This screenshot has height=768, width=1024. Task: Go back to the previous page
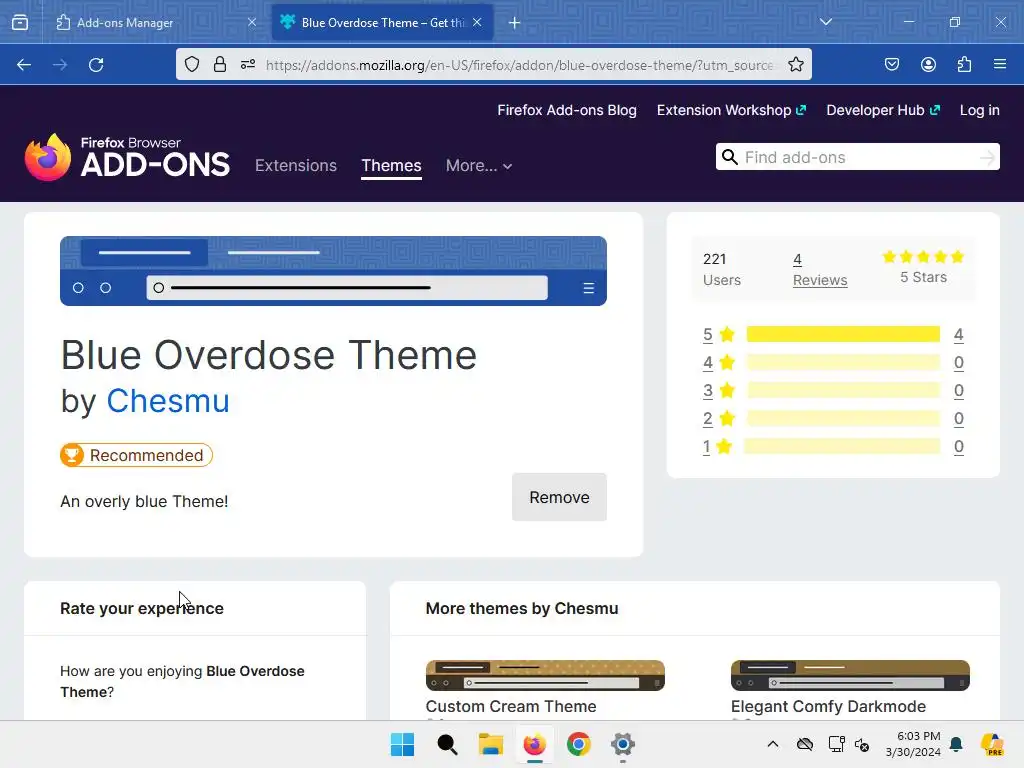(x=24, y=65)
